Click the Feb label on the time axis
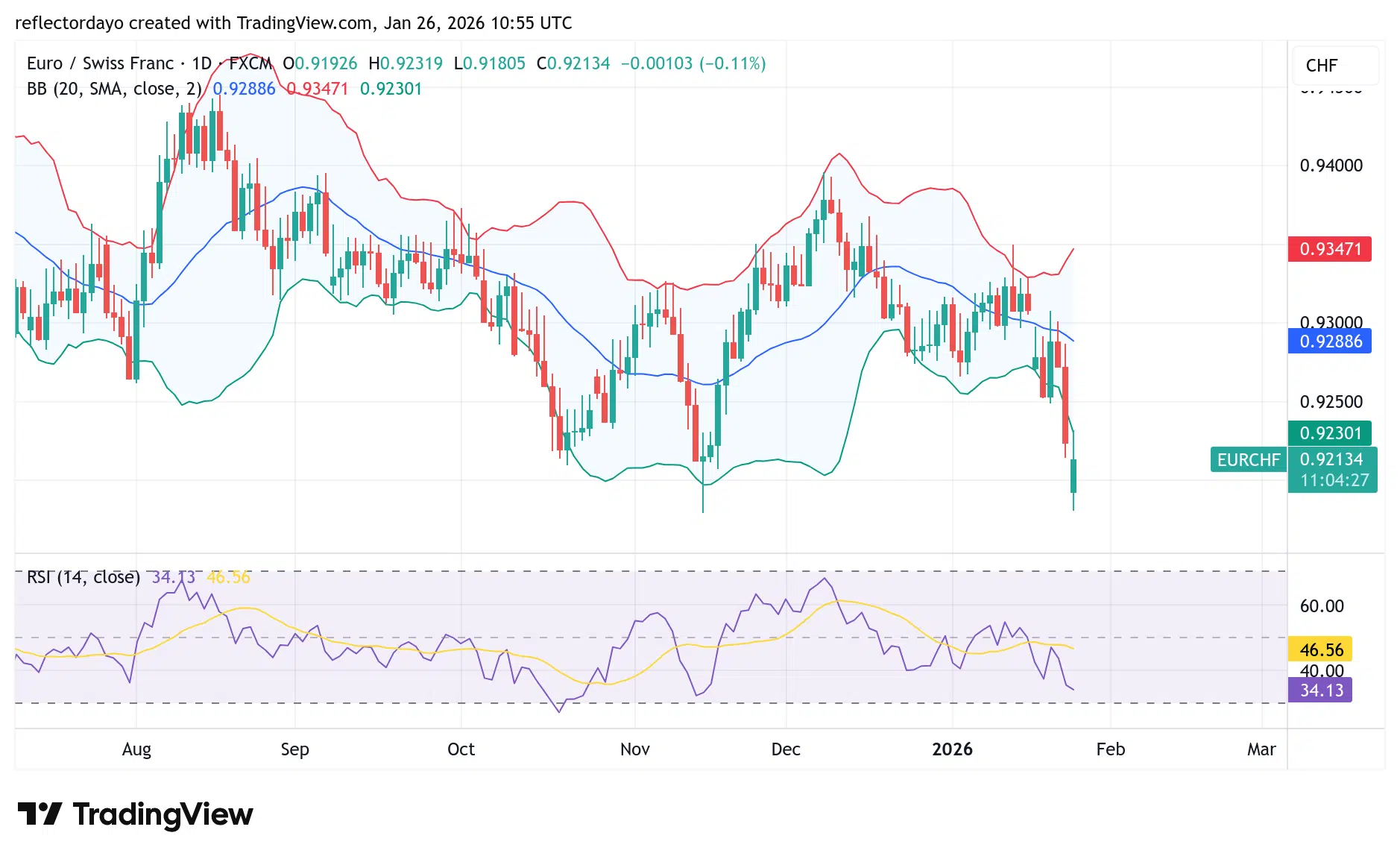1400x859 pixels. click(1110, 749)
